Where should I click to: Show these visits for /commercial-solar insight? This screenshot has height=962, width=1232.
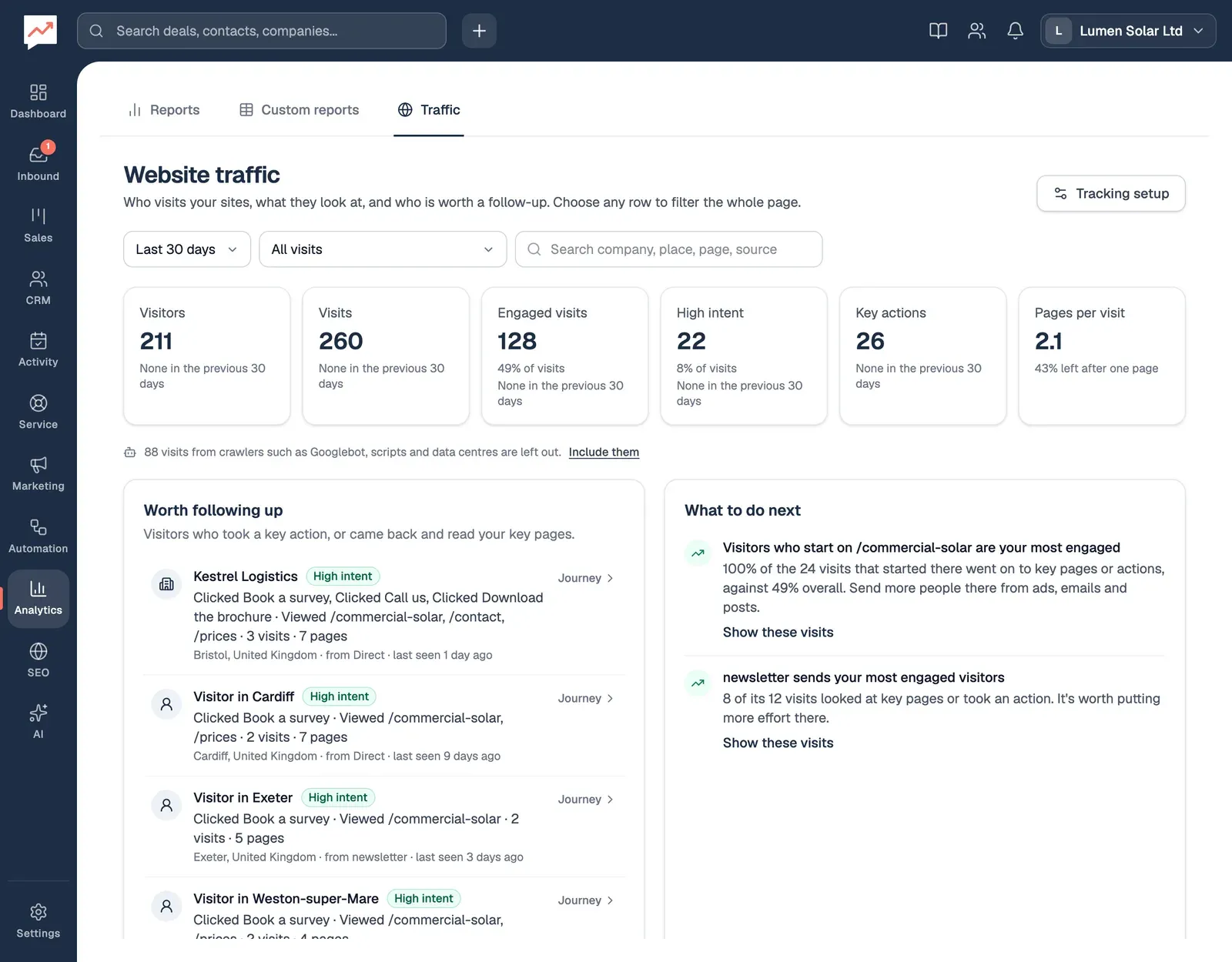coord(778,632)
